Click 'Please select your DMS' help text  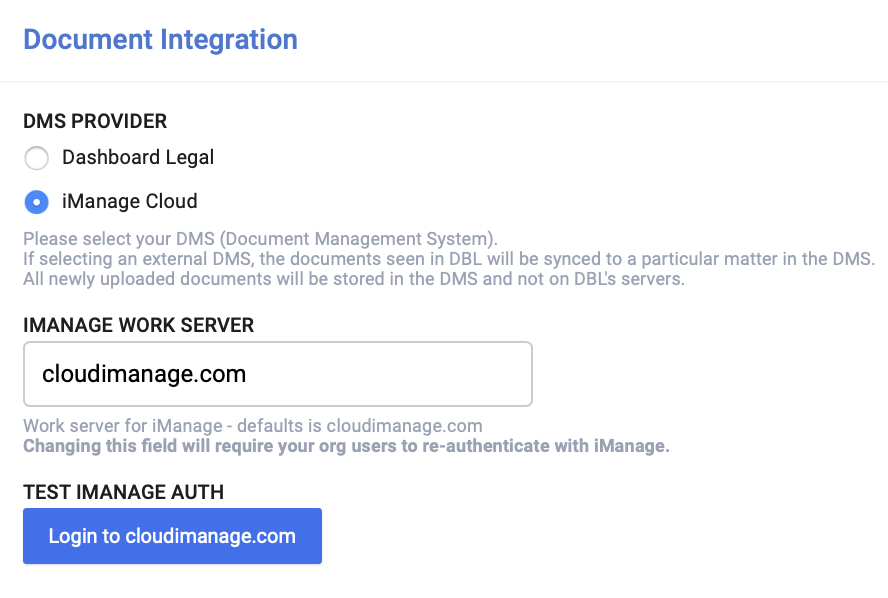coord(261,238)
